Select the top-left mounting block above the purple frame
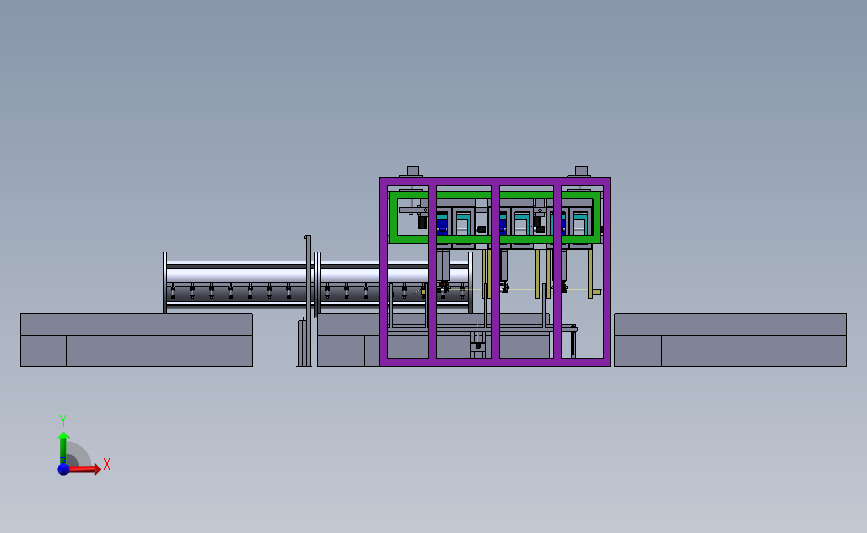 [x=412, y=171]
